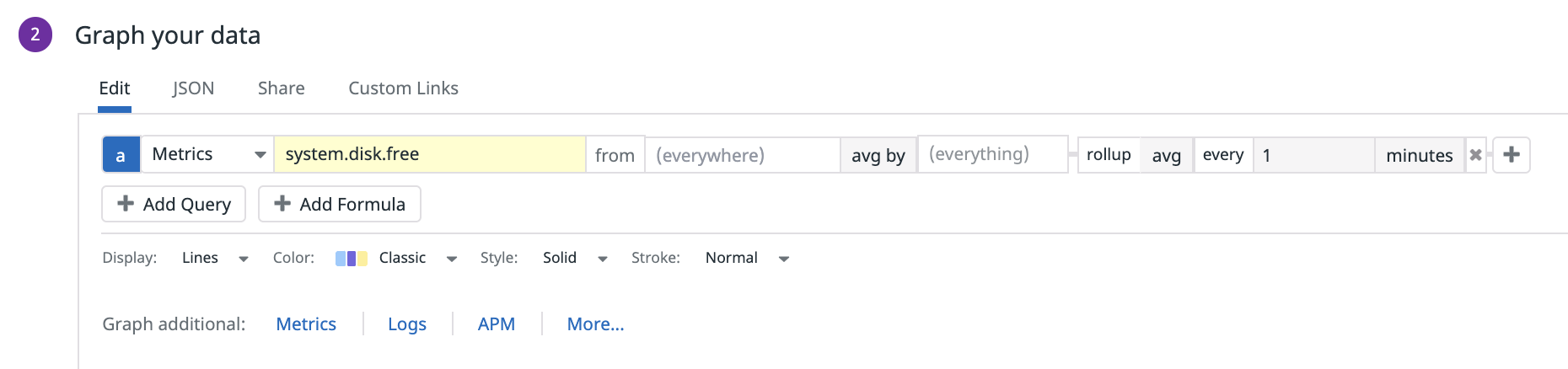Click the plus icon to add a function
Image resolution: width=1568 pixels, height=369 pixels.
click(x=1511, y=155)
